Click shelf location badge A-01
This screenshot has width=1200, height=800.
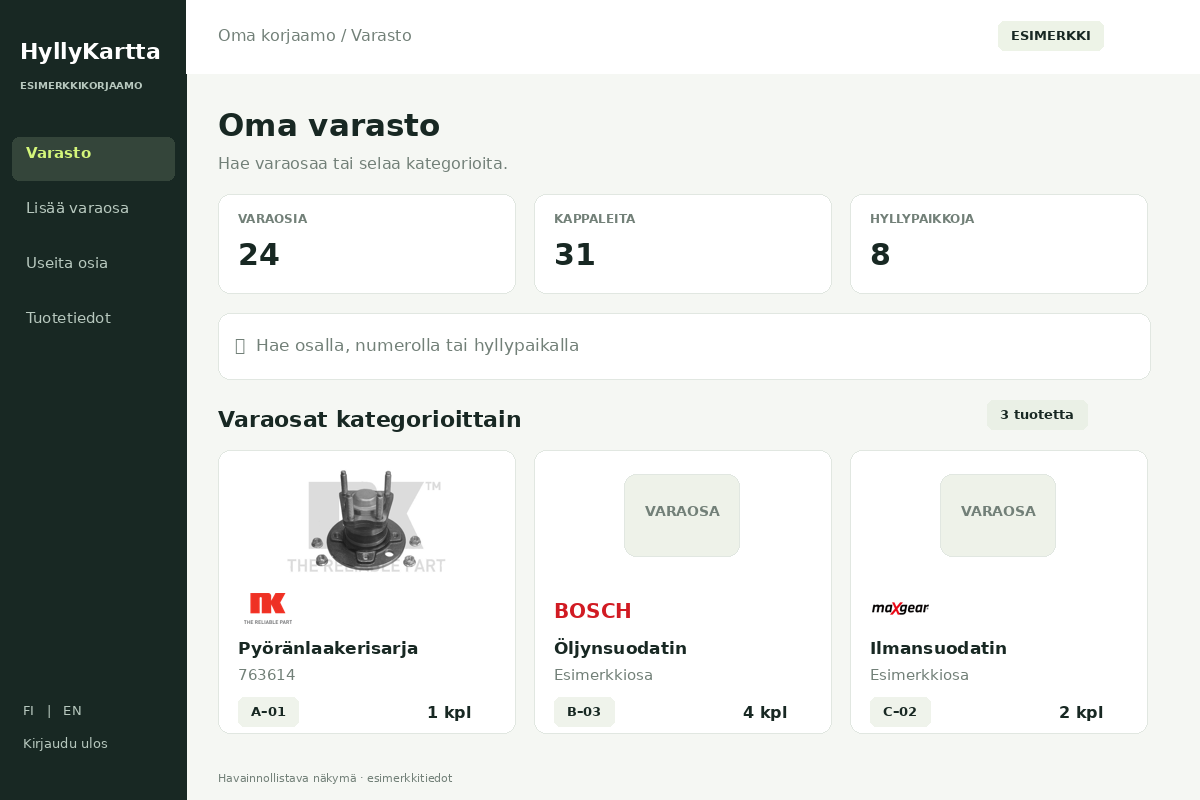click(x=268, y=712)
